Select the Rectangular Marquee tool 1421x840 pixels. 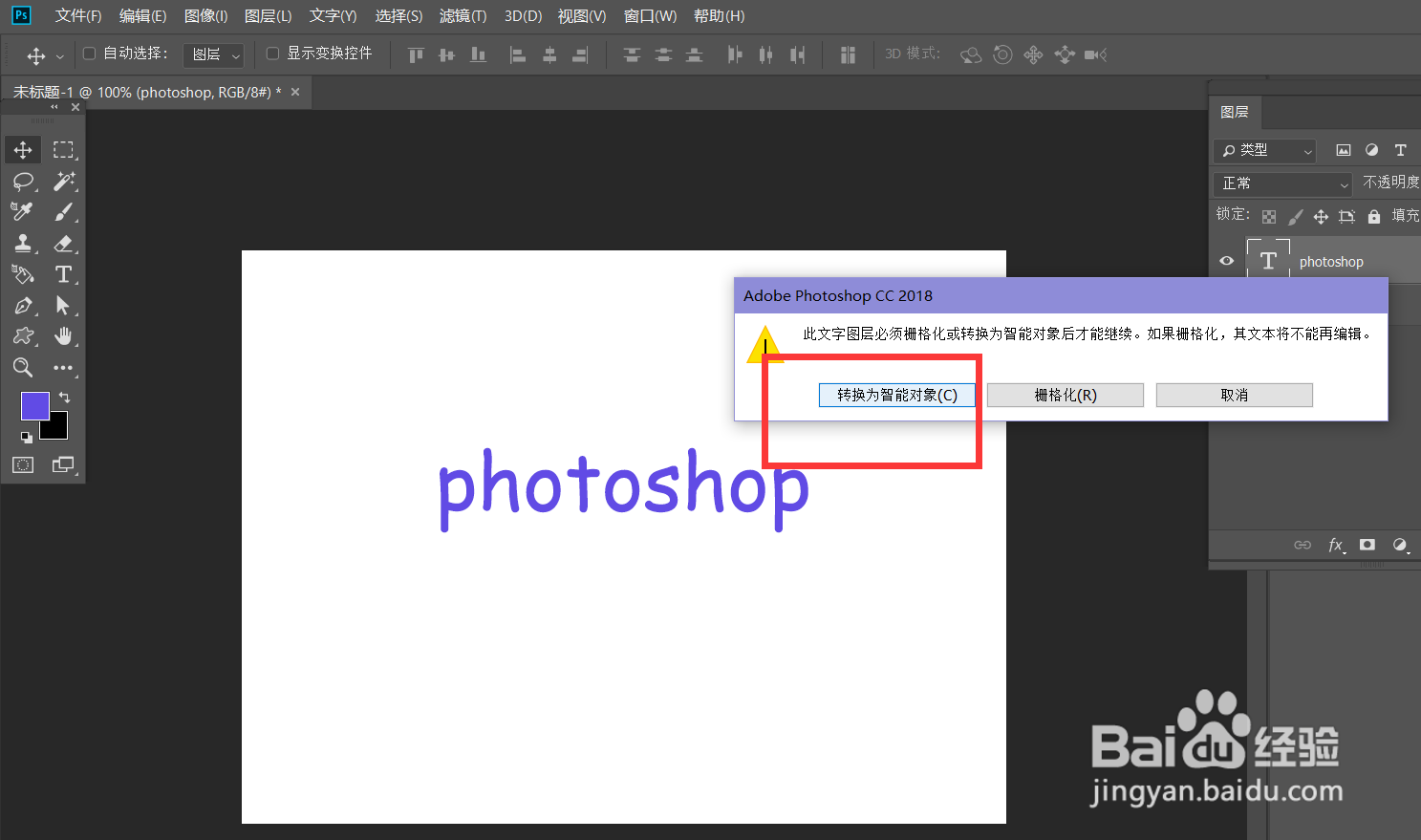click(63, 150)
